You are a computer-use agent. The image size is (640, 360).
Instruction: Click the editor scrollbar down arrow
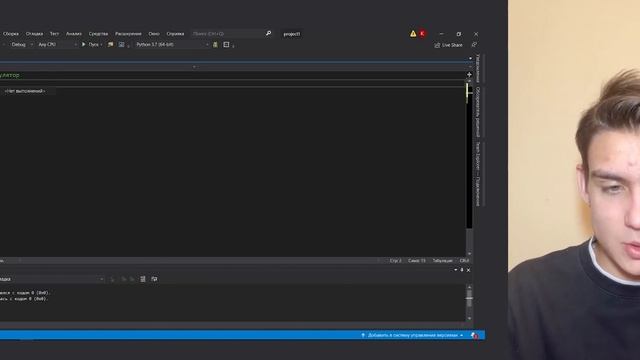point(469,253)
